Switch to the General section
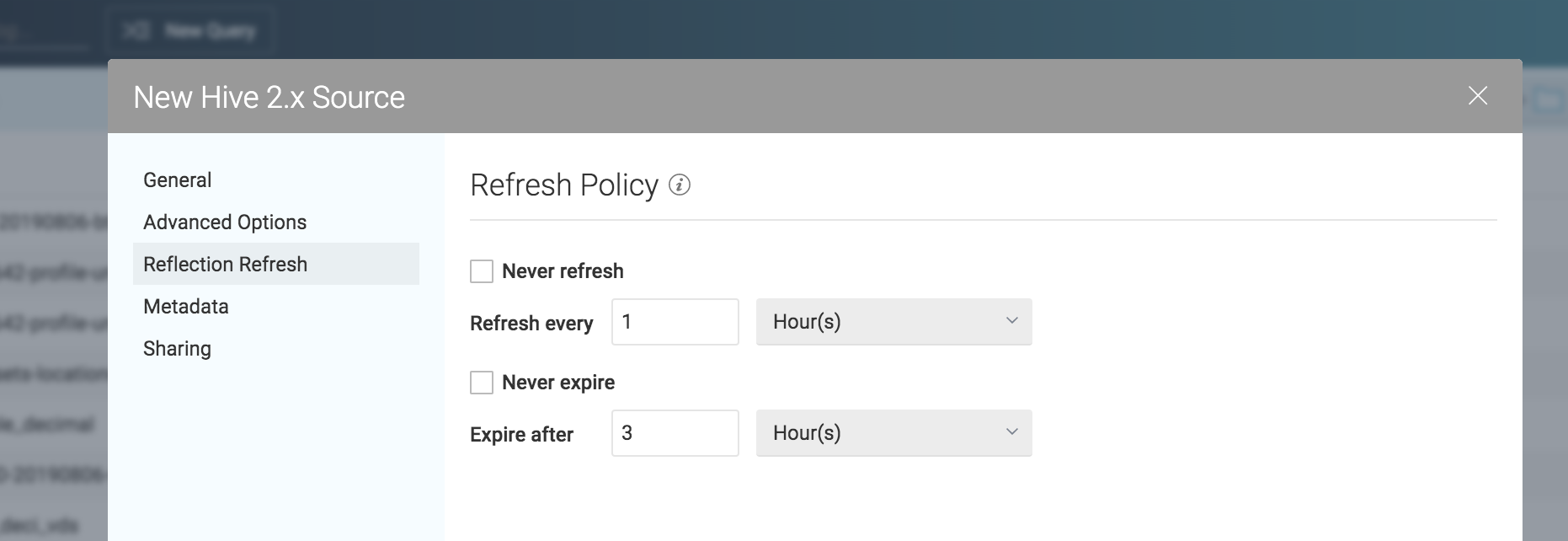 [x=178, y=180]
